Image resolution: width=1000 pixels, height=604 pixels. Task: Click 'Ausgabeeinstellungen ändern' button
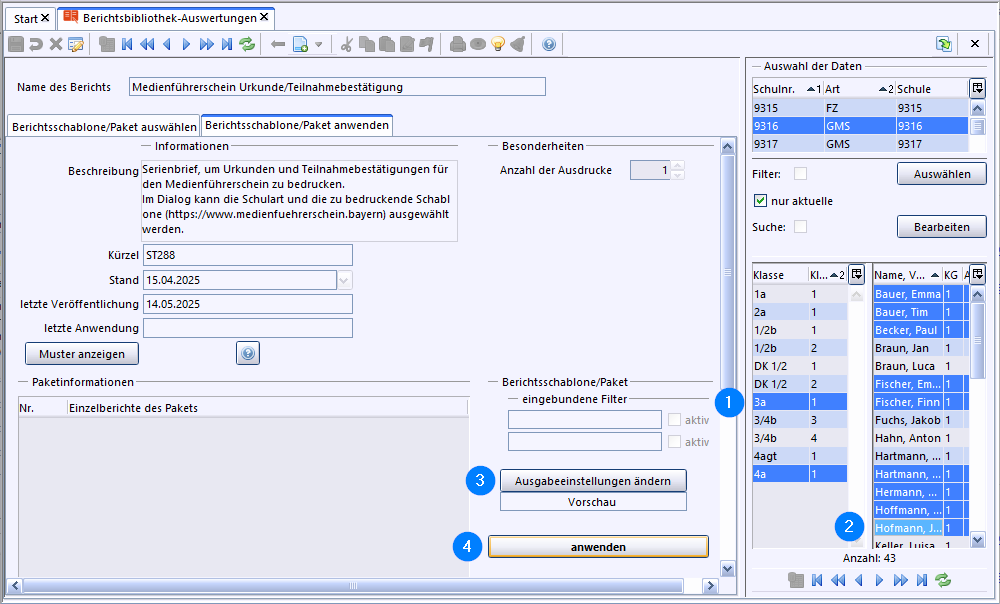pos(592,481)
